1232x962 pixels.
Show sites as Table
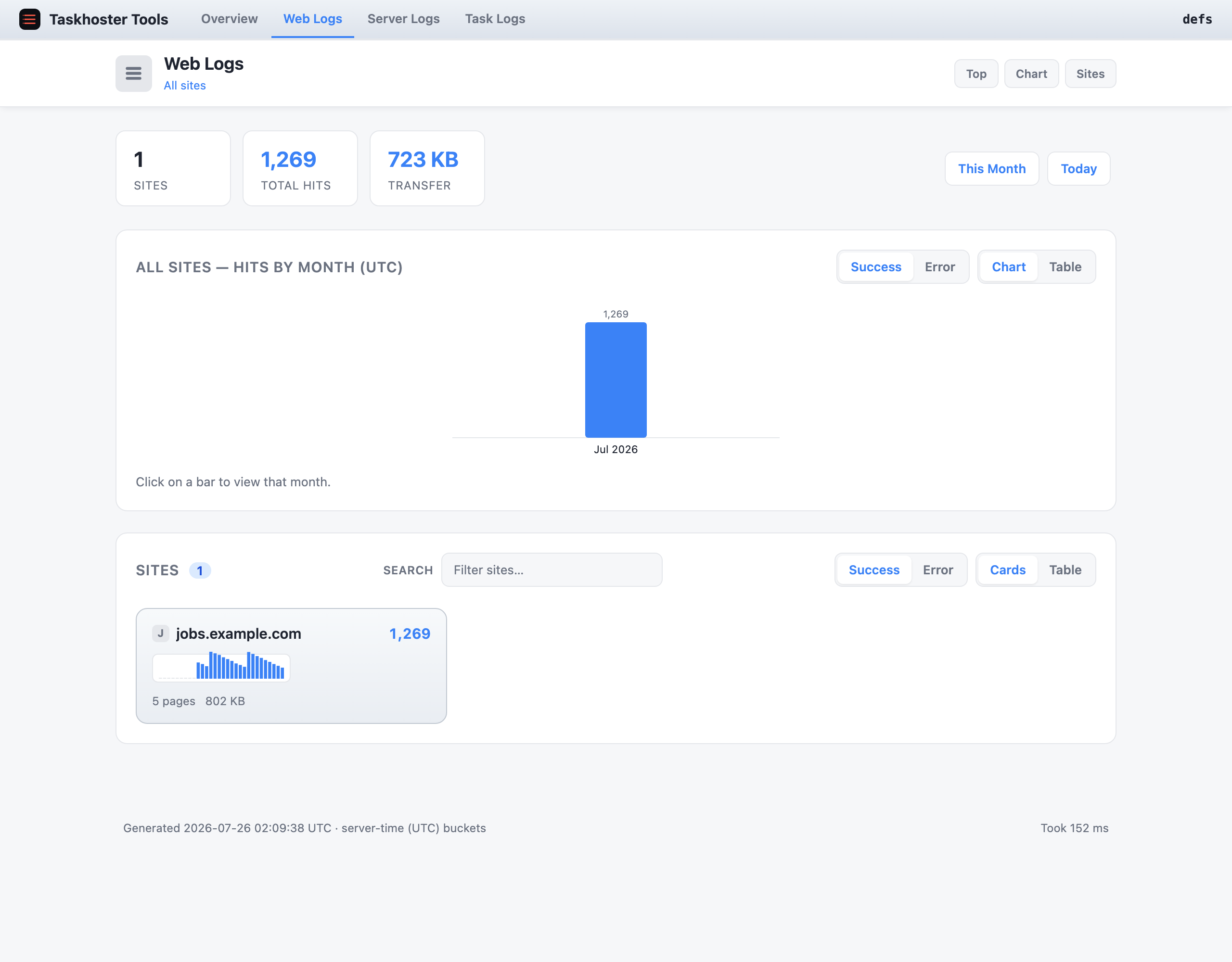pyautogui.click(x=1065, y=570)
